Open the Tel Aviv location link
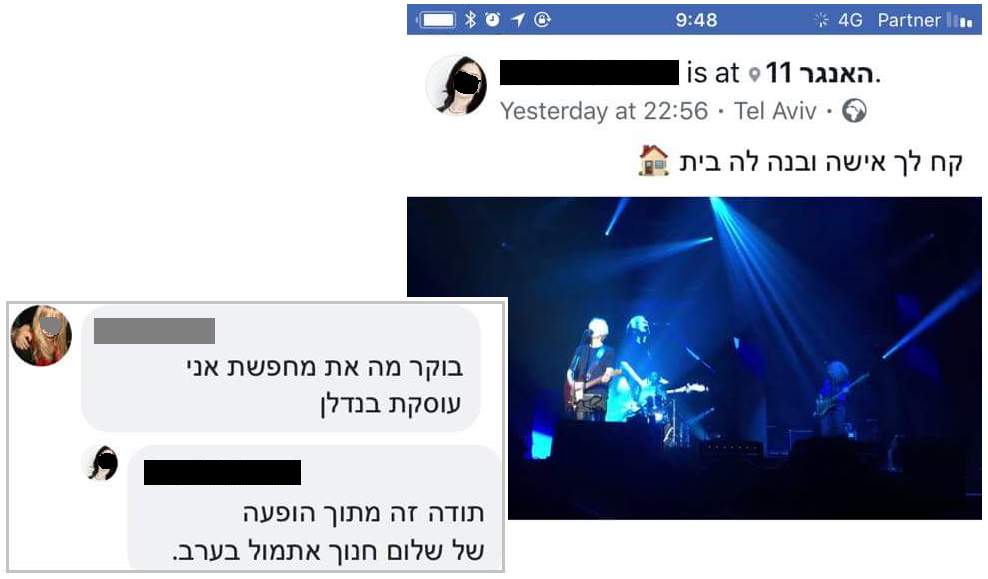Viewport: 988px width, 579px height. [775, 111]
